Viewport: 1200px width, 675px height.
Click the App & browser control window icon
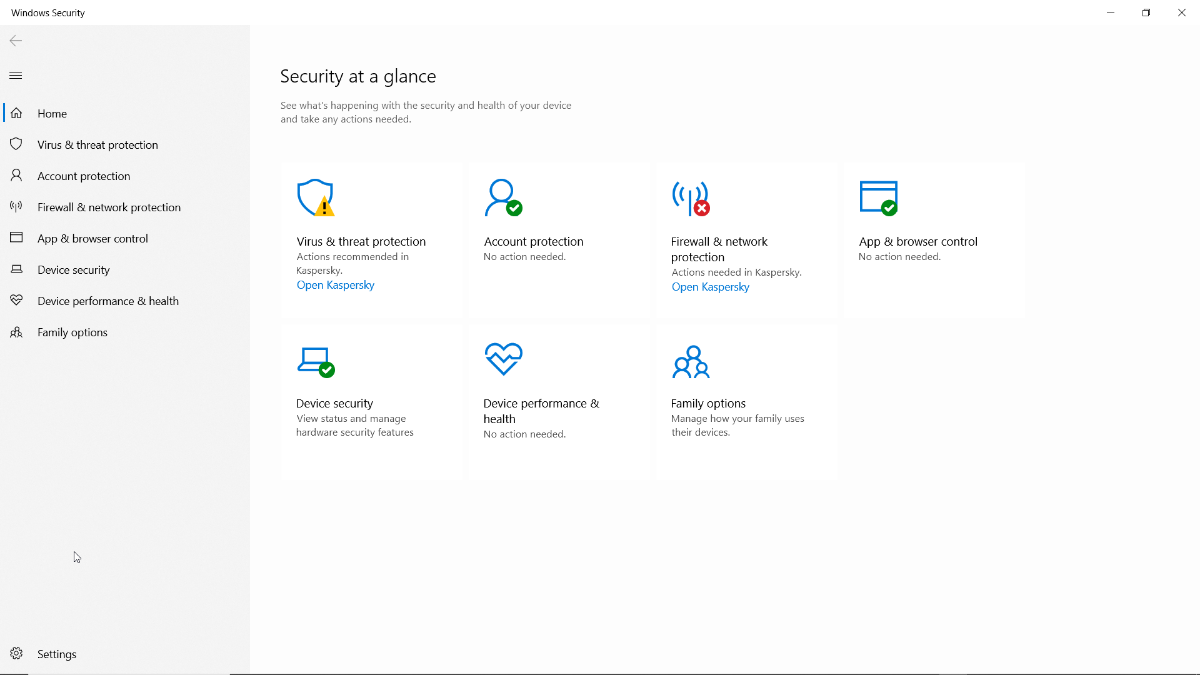(878, 198)
